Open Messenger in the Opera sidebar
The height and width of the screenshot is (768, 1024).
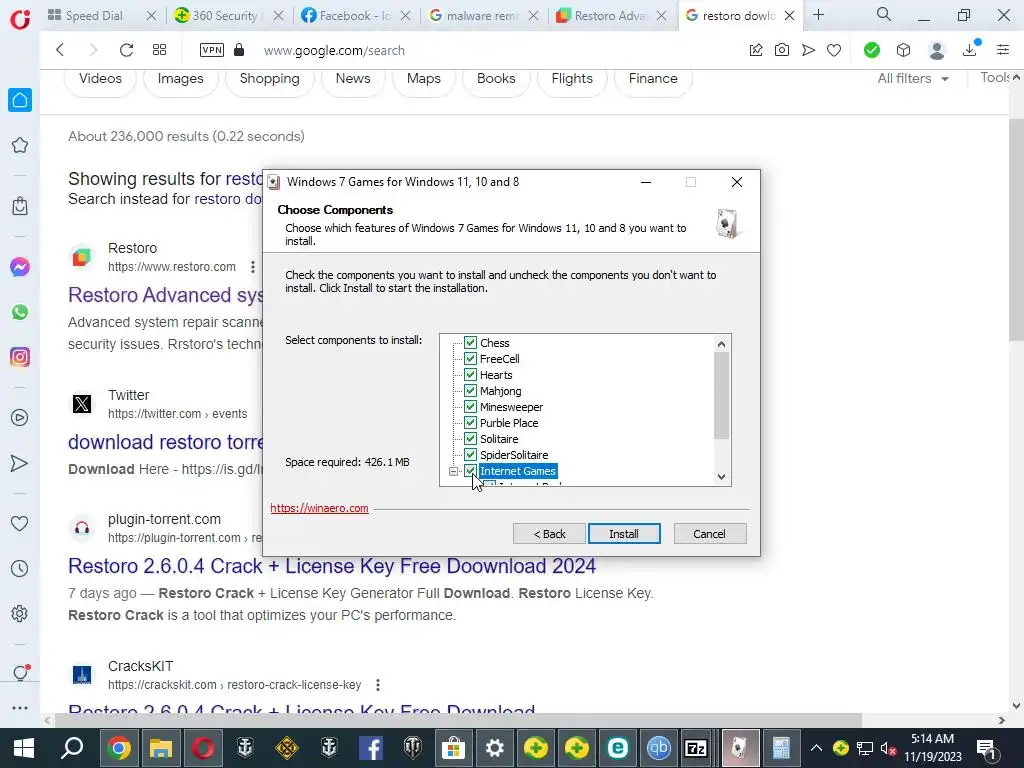(20, 267)
